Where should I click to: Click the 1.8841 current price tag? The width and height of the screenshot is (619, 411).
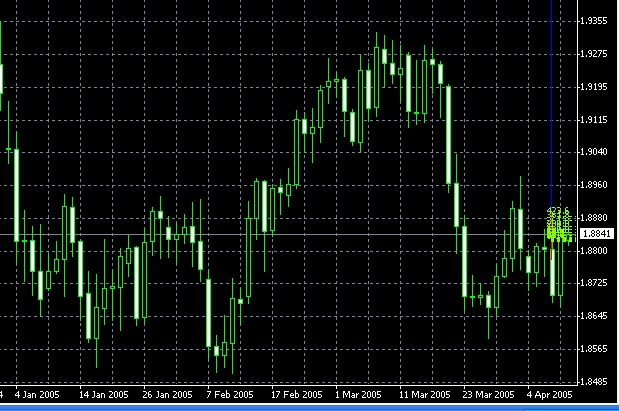point(596,234)
